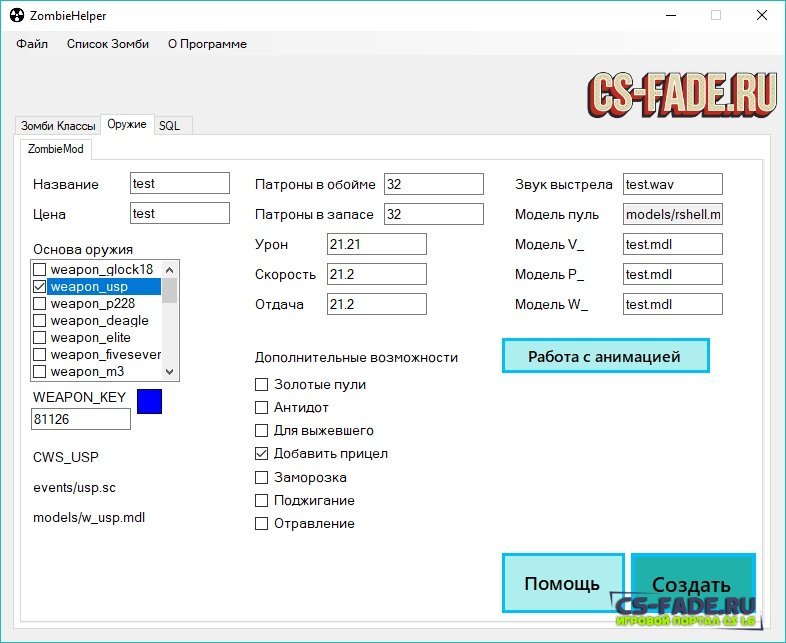
Task: Check the weapon_p228 checkbox
Action: 40,304
